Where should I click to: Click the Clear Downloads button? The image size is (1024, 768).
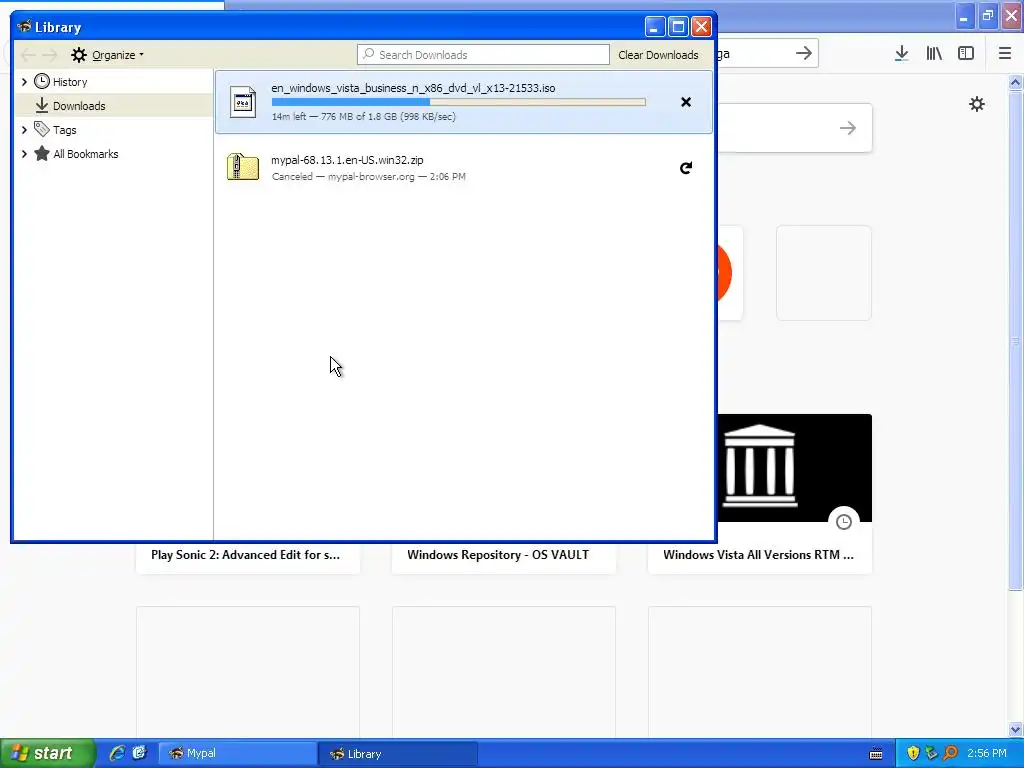click(x=658, y=55)
